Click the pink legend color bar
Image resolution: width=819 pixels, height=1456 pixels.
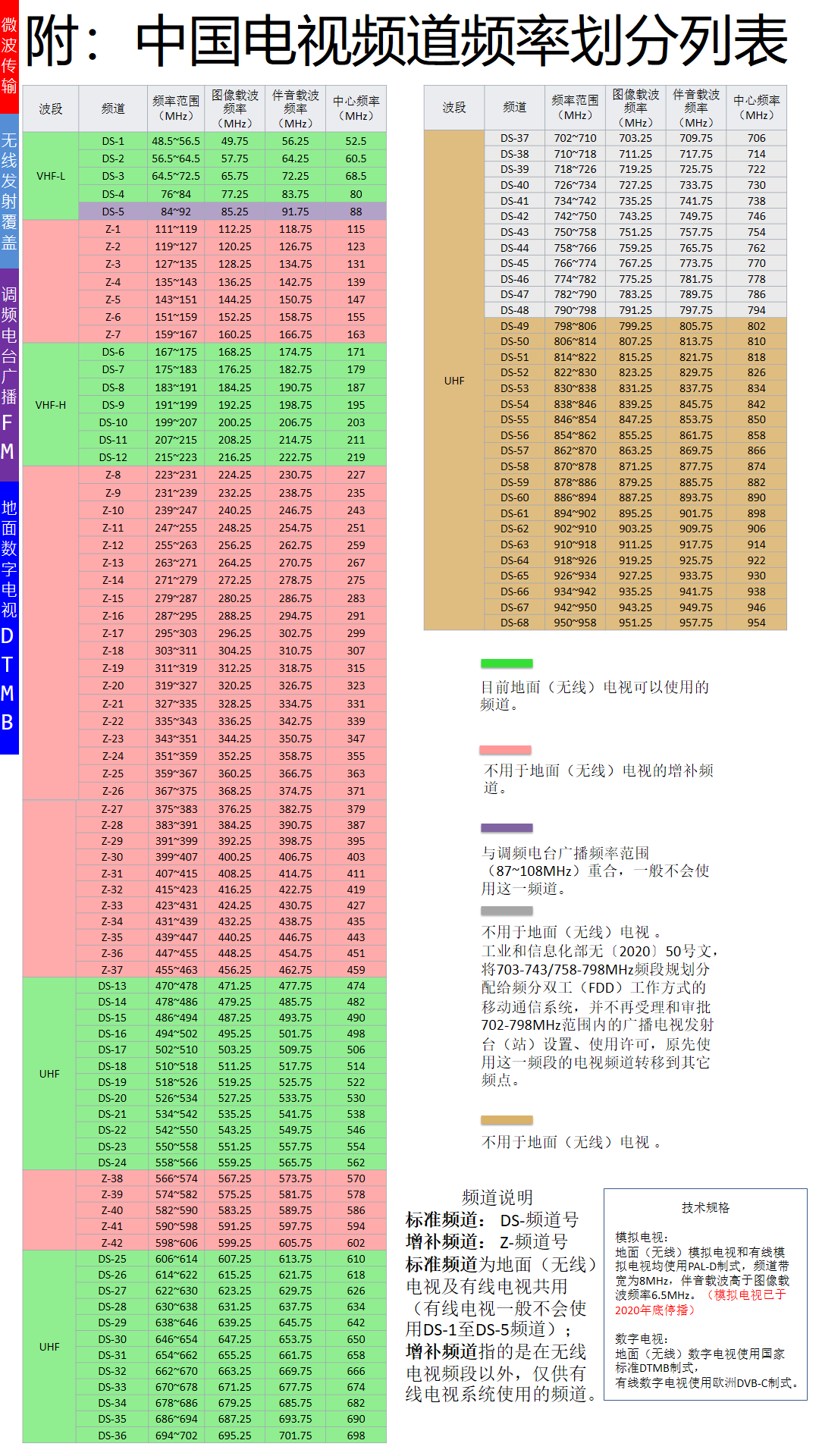coord(505,750)
